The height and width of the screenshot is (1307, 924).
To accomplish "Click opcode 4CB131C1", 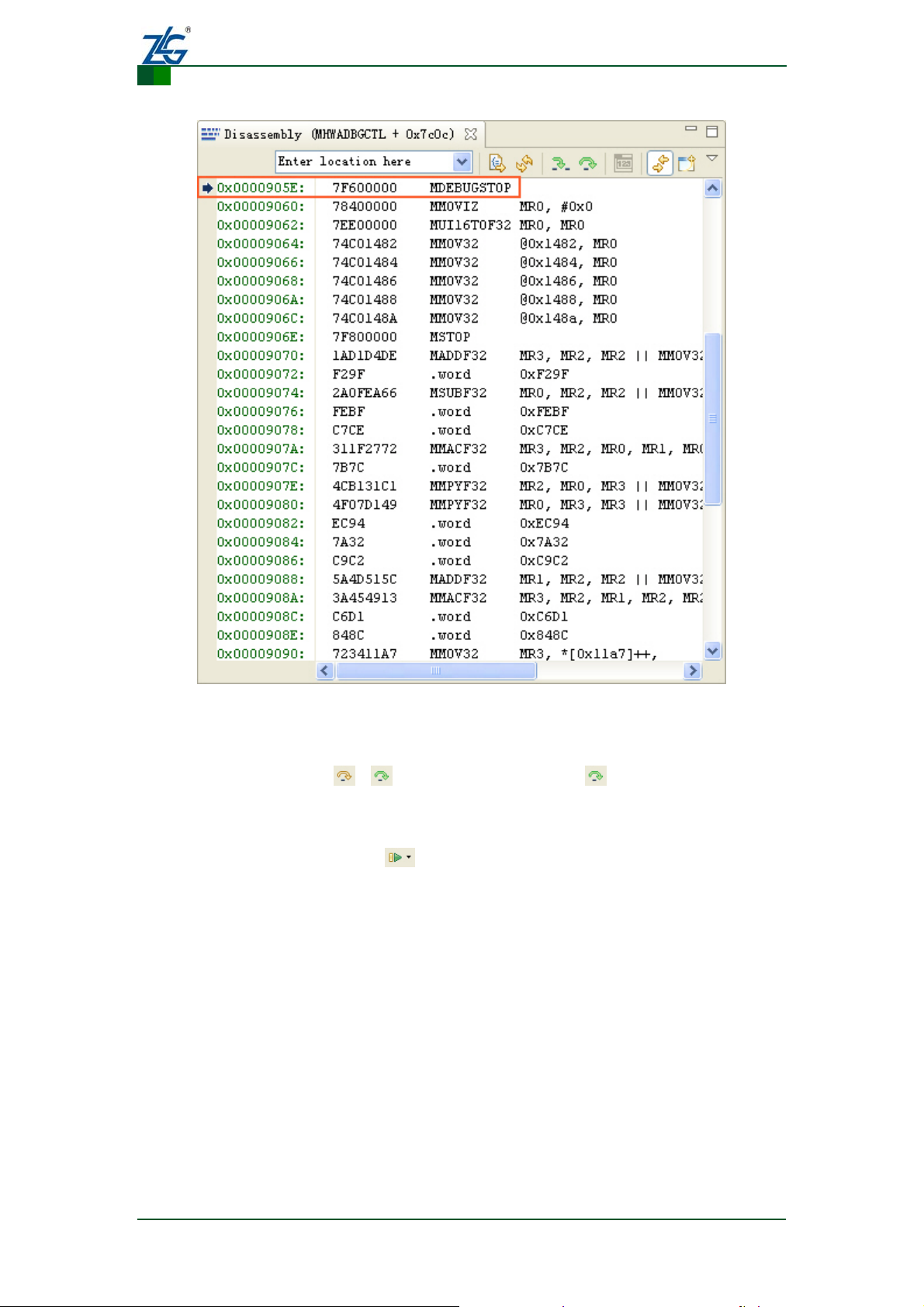I will tap(365, 486).
